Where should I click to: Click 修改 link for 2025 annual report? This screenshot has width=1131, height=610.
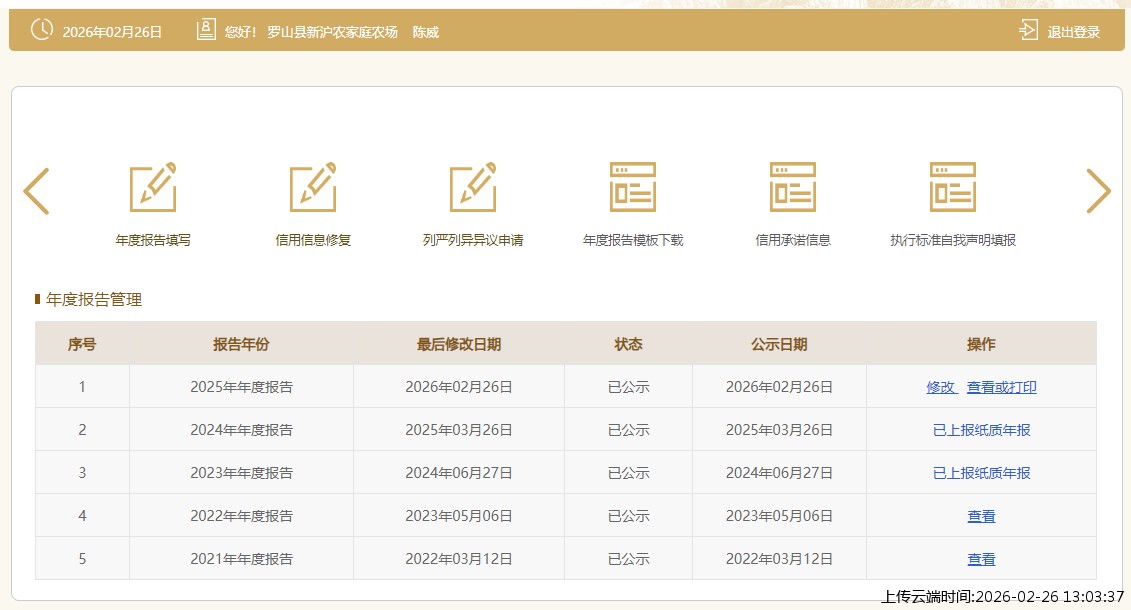(x=940, y=387)
